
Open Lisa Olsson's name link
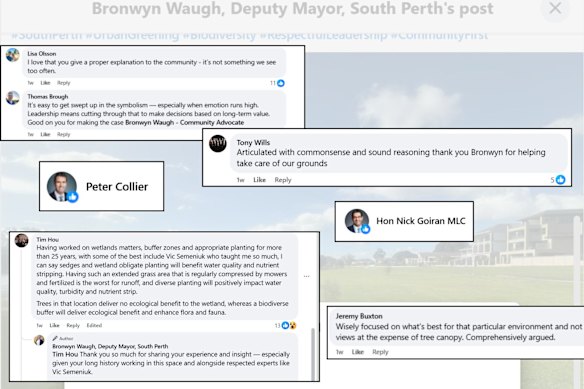tap(42, 54)
